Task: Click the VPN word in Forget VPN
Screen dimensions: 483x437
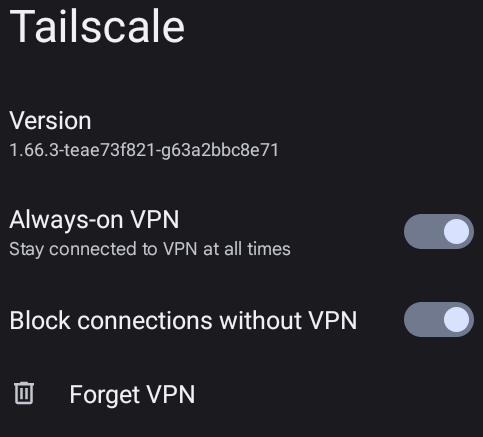Action: [x=171, y=394]
